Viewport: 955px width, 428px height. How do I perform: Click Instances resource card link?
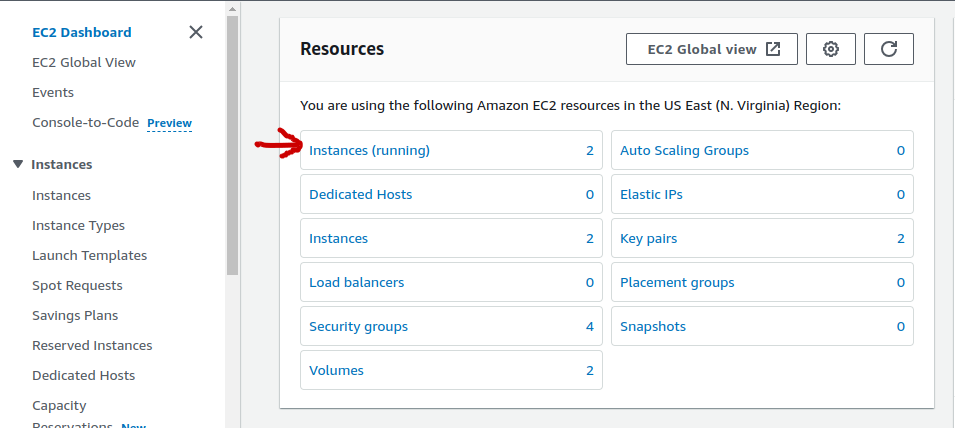339,239
